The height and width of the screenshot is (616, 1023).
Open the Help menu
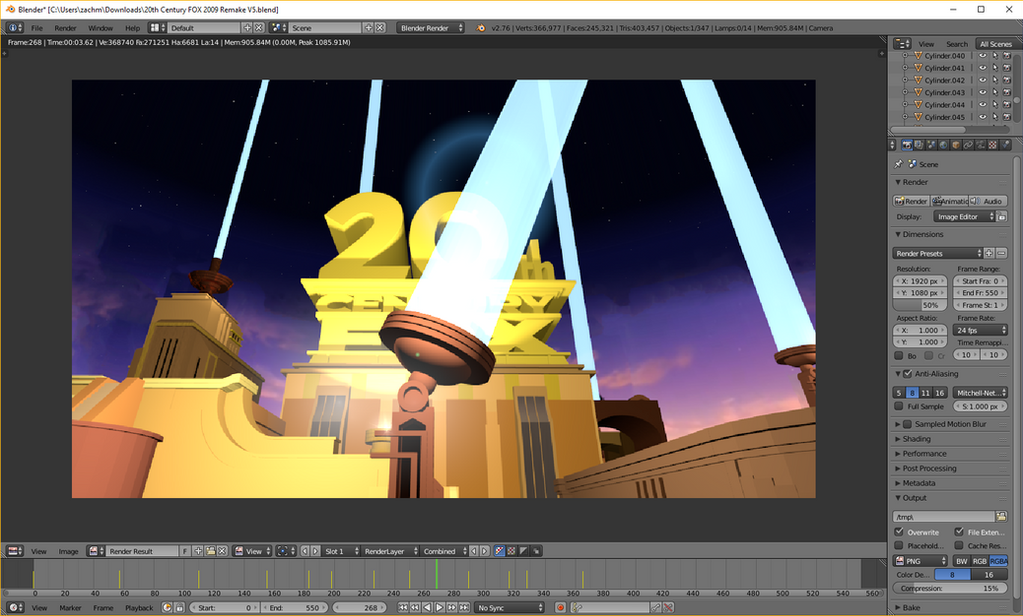[x=132, y=28]
